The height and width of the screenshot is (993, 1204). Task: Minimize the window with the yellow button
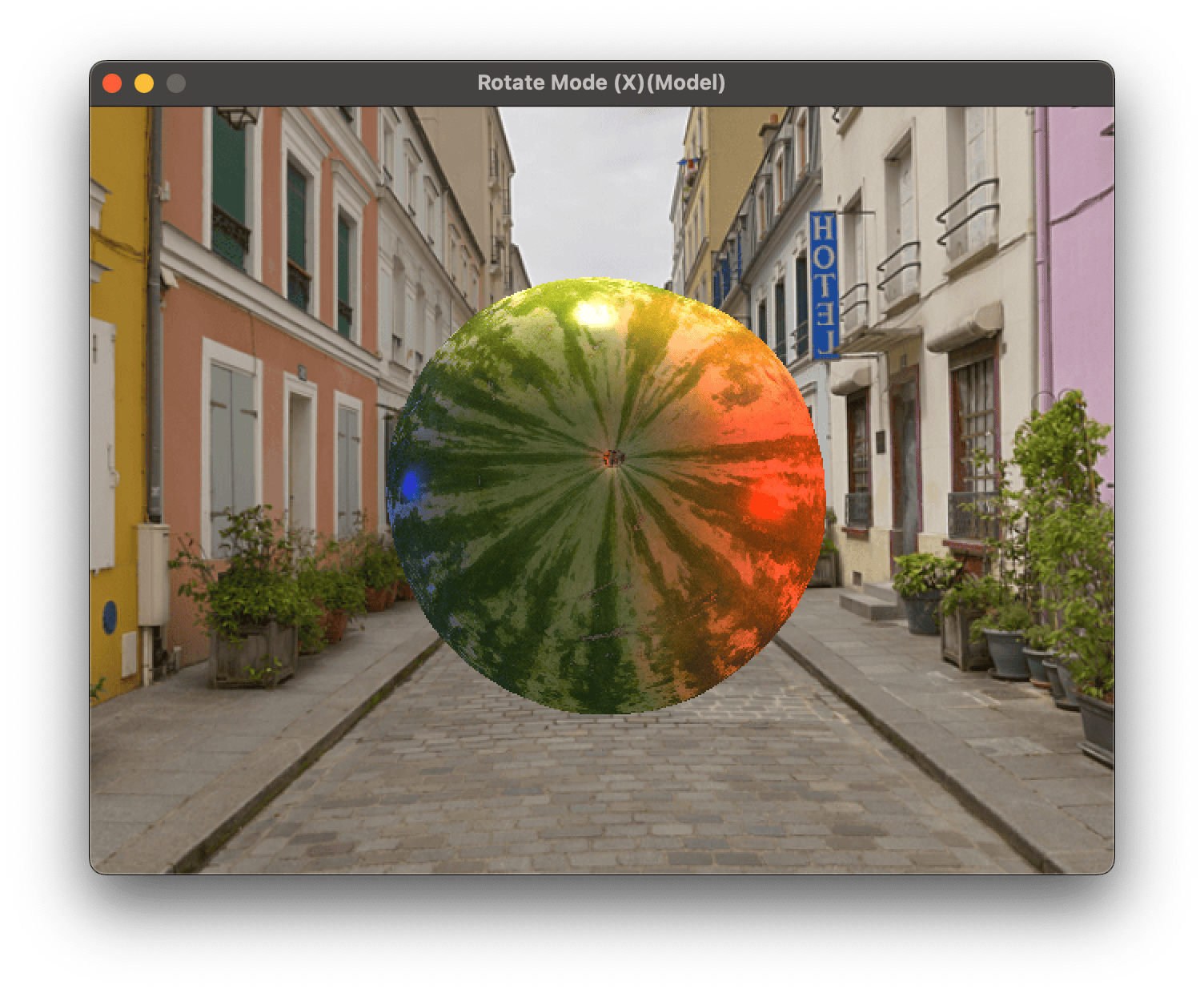point(144,83)
